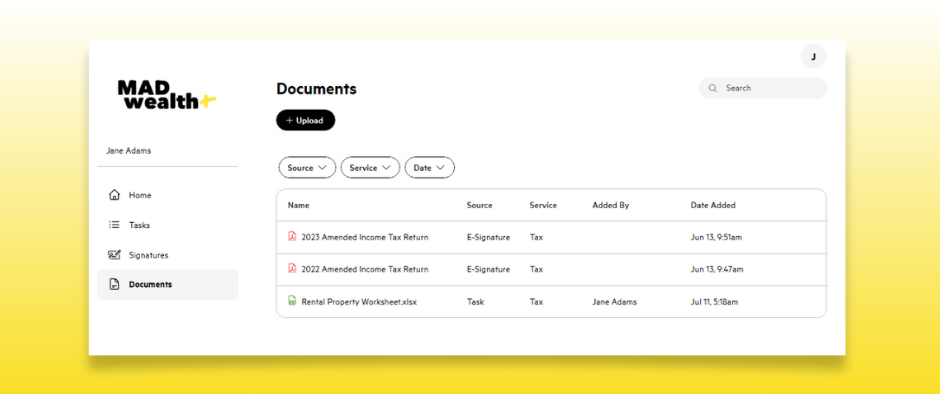Click the Date Added column header
The width and height of the screenshot is (940, 394).
[713, 205]
